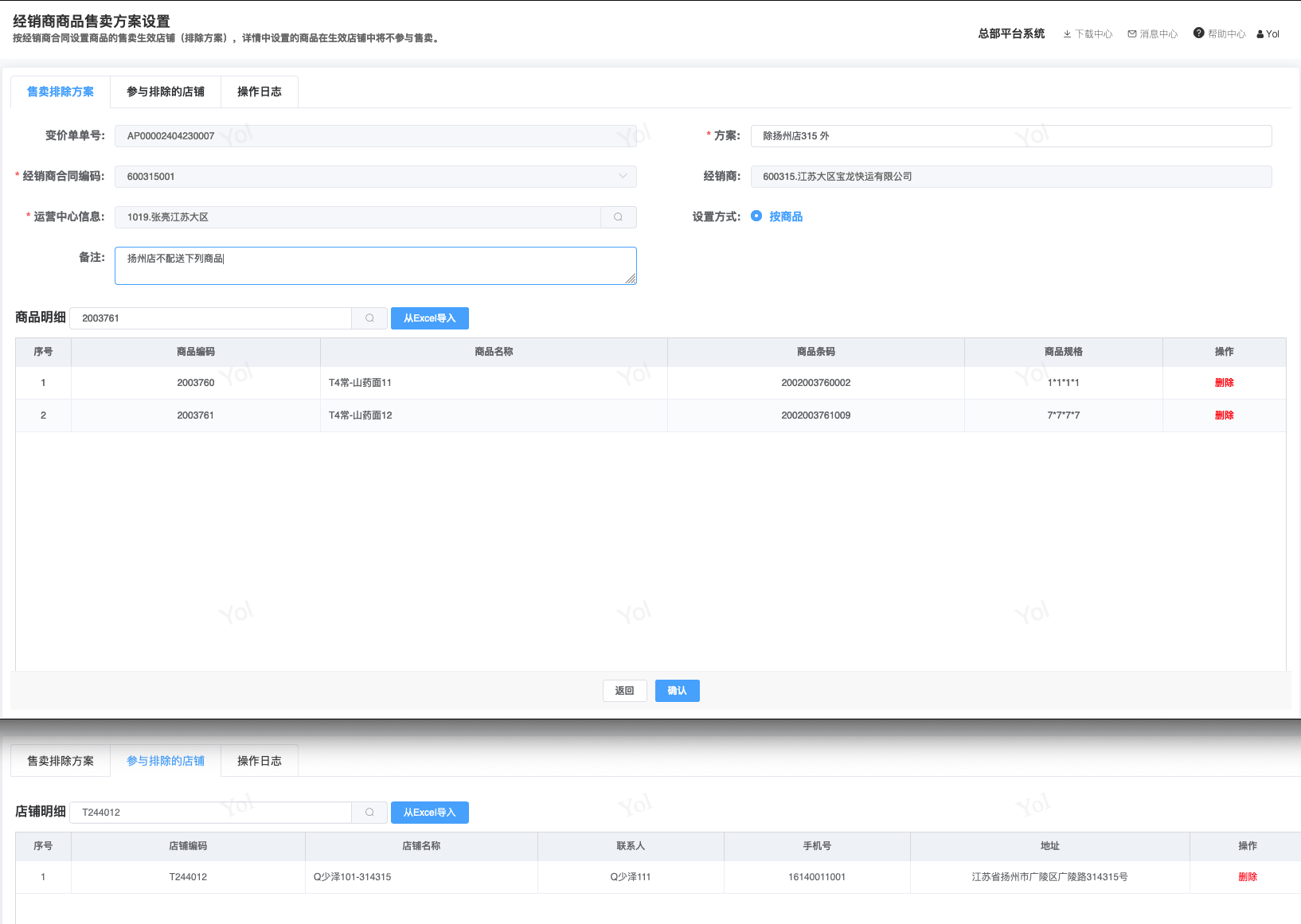The height and width of the screenshot is (924, 1301).
Task: Delete store row T244012
Action: tap(1247, 877)
